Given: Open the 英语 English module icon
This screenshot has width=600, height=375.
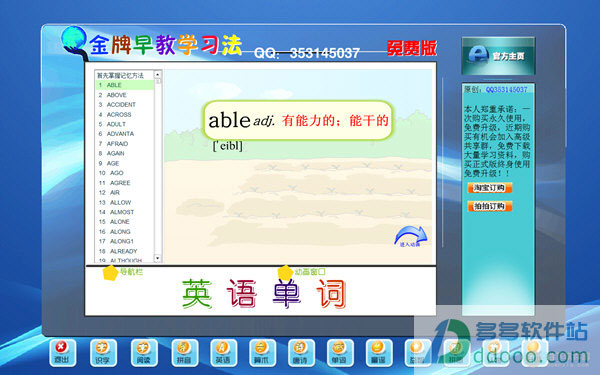Looking at the screenshot, I should pos(223,352).
